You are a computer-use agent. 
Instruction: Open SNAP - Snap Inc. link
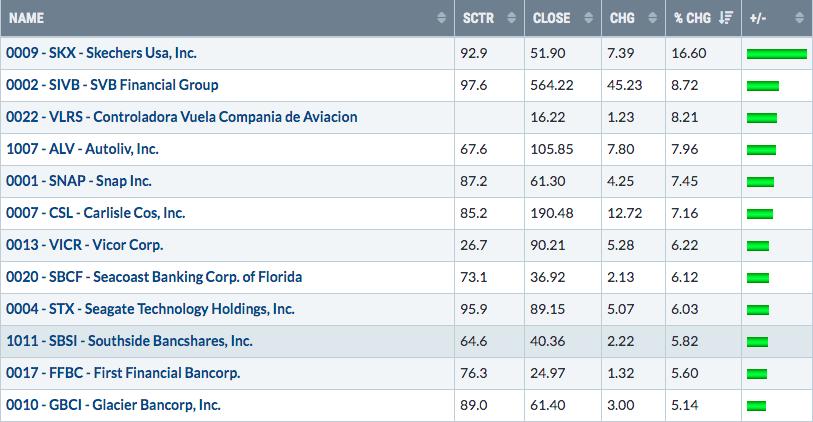[x=79, y=181]
